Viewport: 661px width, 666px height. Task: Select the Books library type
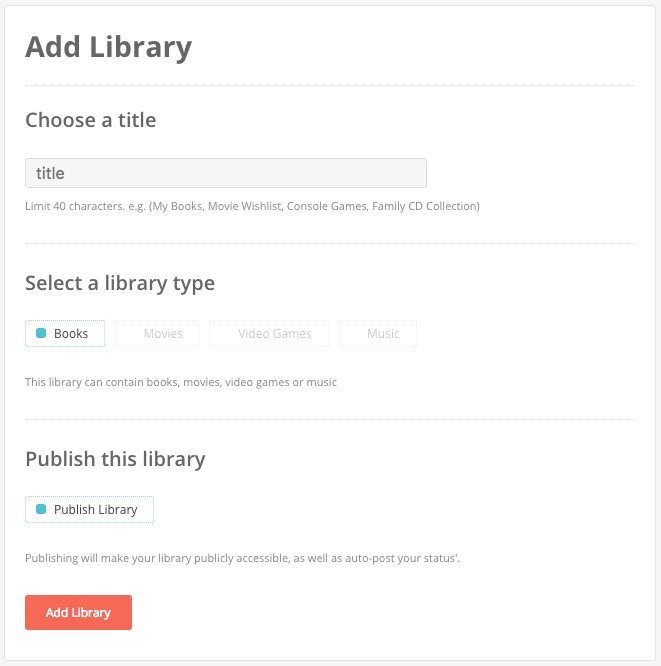point(65,334)
